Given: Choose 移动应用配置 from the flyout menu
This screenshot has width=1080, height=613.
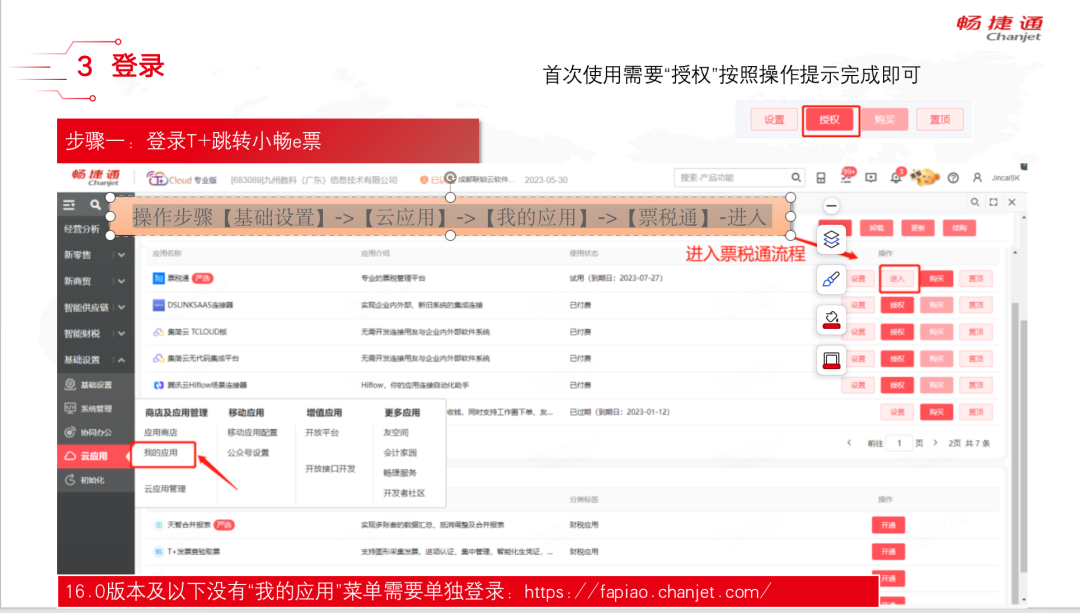Looking at the screenshot, I should point(252,433).
